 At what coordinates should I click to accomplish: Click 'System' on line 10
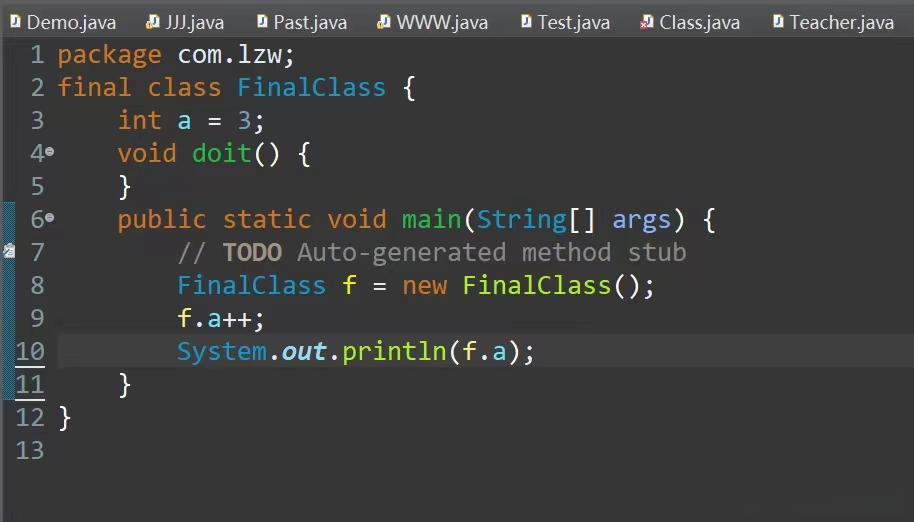pos(222,352)
